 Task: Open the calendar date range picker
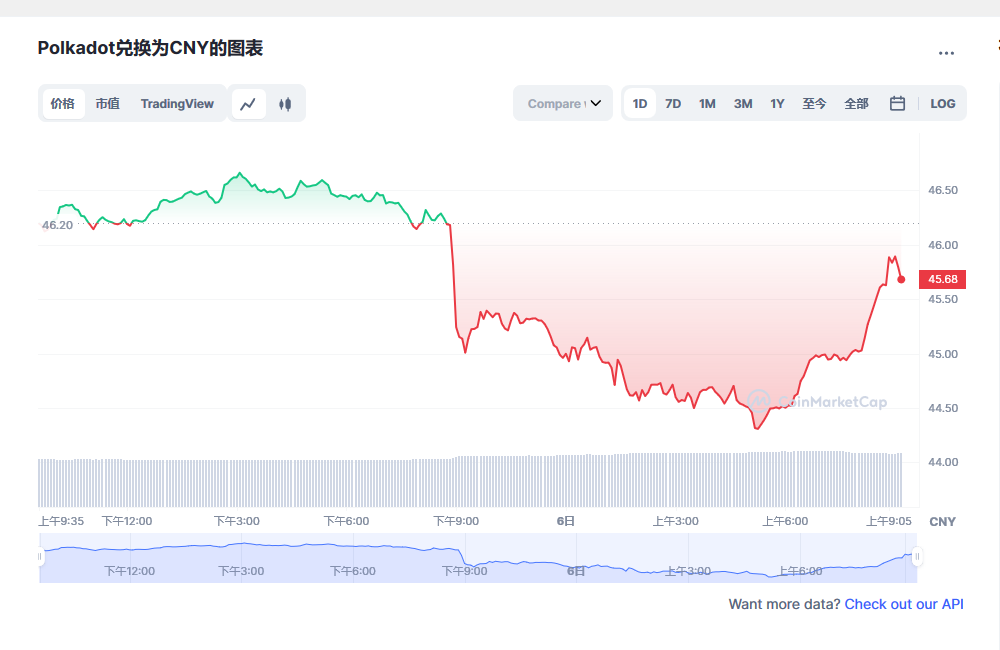(x=897, y=103)
